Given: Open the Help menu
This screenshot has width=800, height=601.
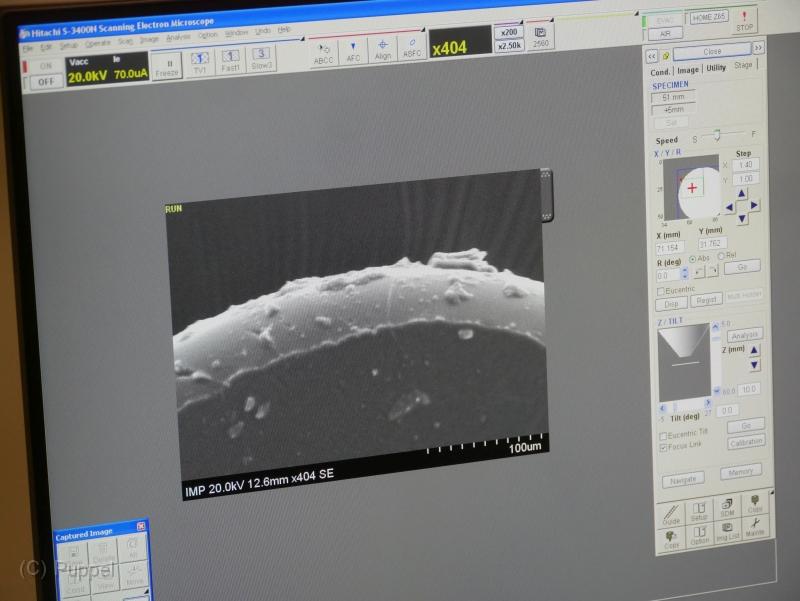Looking at the screenshot, I should click(x=284, y=30).
